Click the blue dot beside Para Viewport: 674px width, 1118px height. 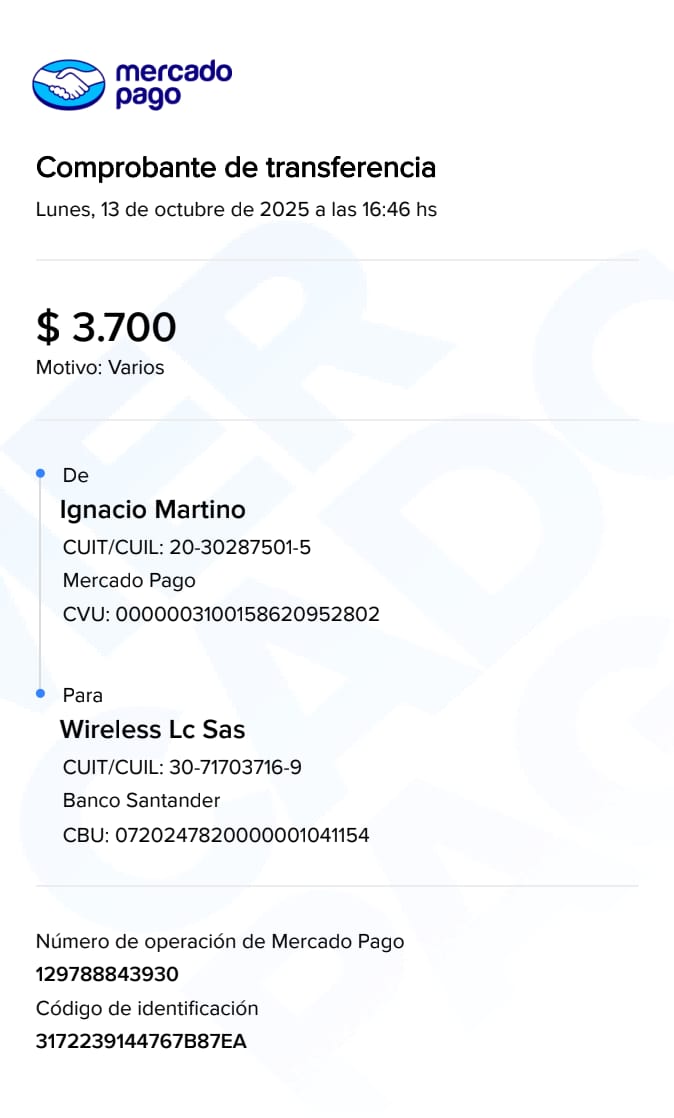(x=41, y=693)
